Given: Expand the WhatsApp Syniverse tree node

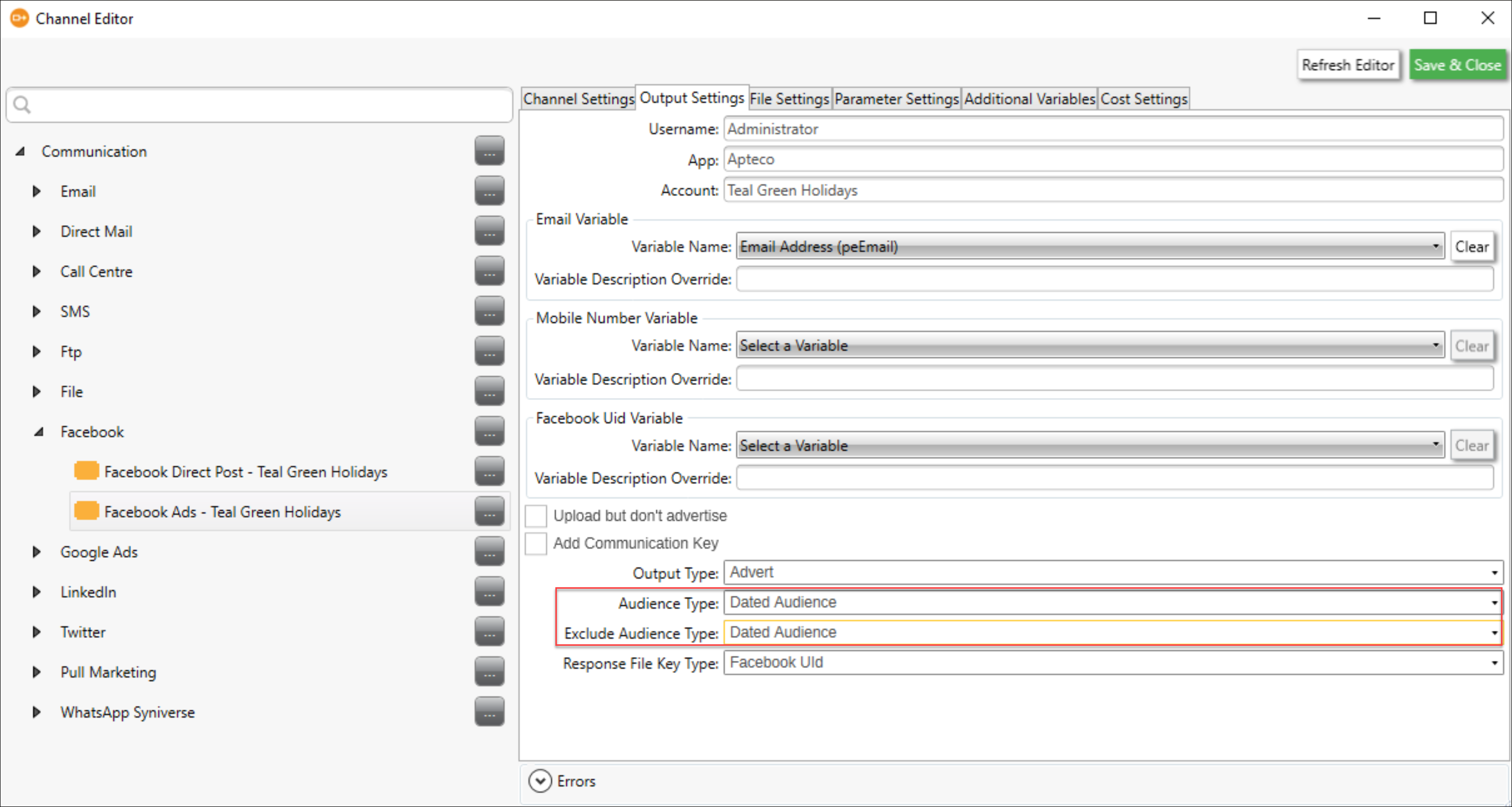Looking at the screenshot, I should pos(37,712).
